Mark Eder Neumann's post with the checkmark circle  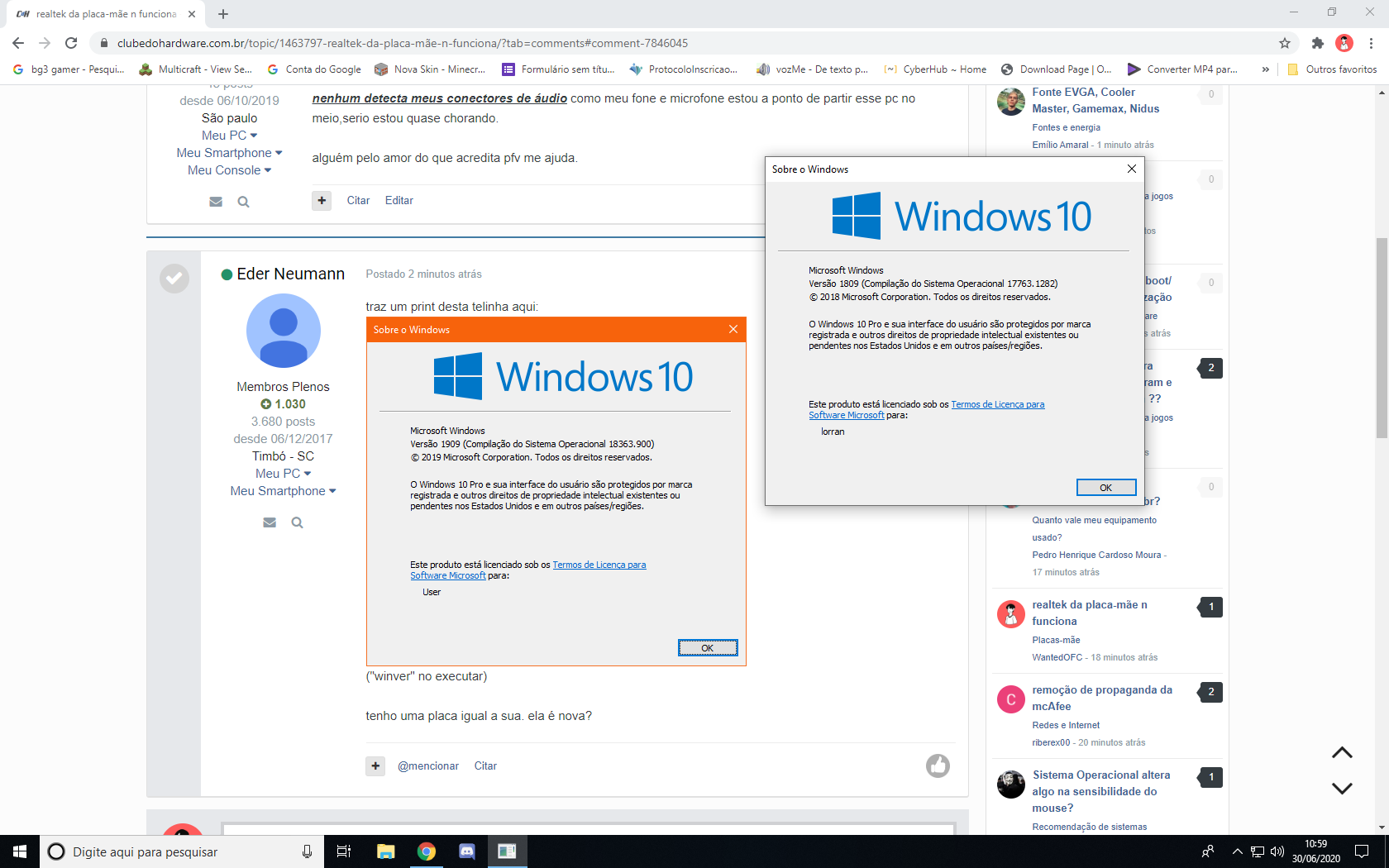click(174, 279)
